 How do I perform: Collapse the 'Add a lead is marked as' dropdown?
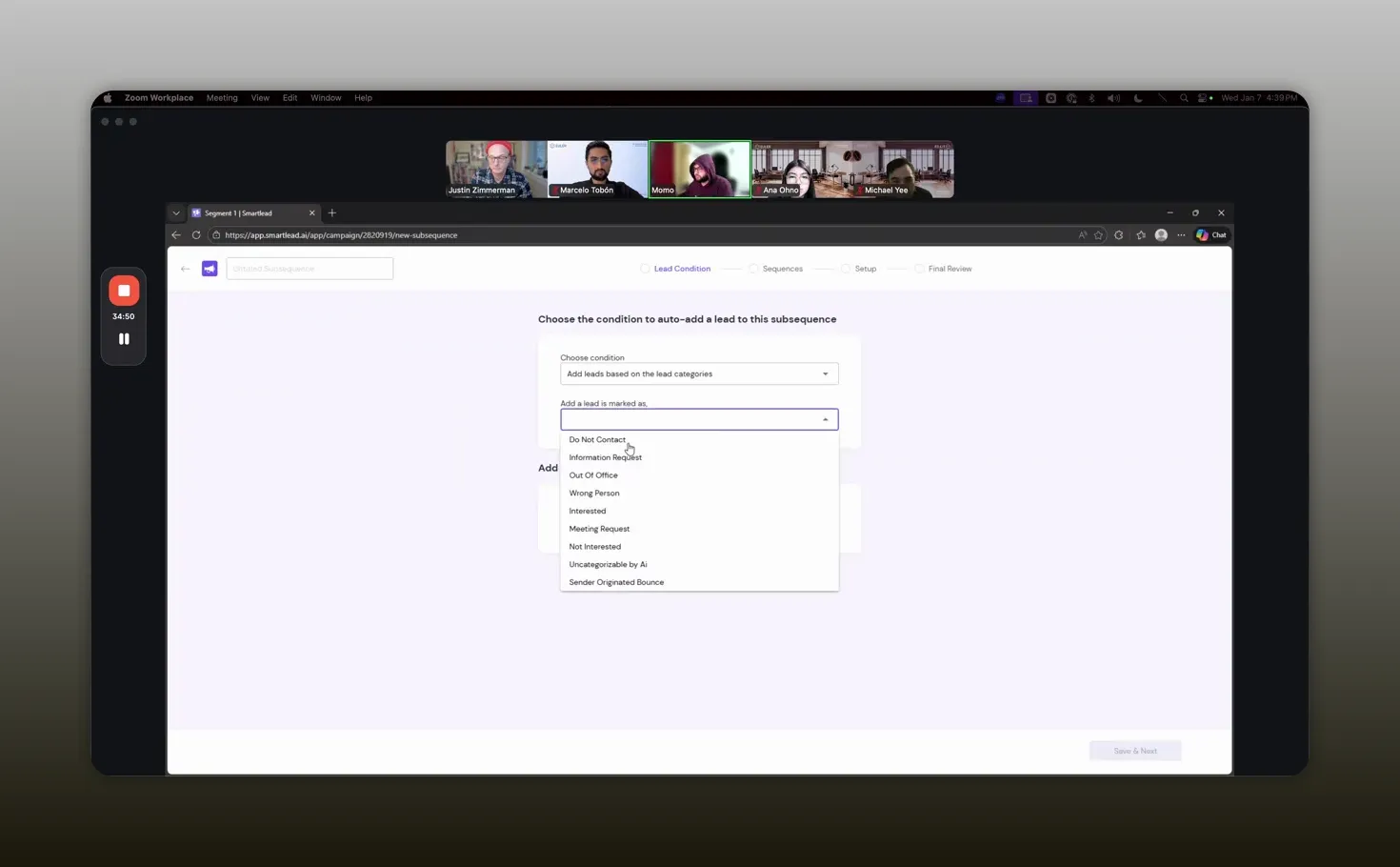pos(825,419)
